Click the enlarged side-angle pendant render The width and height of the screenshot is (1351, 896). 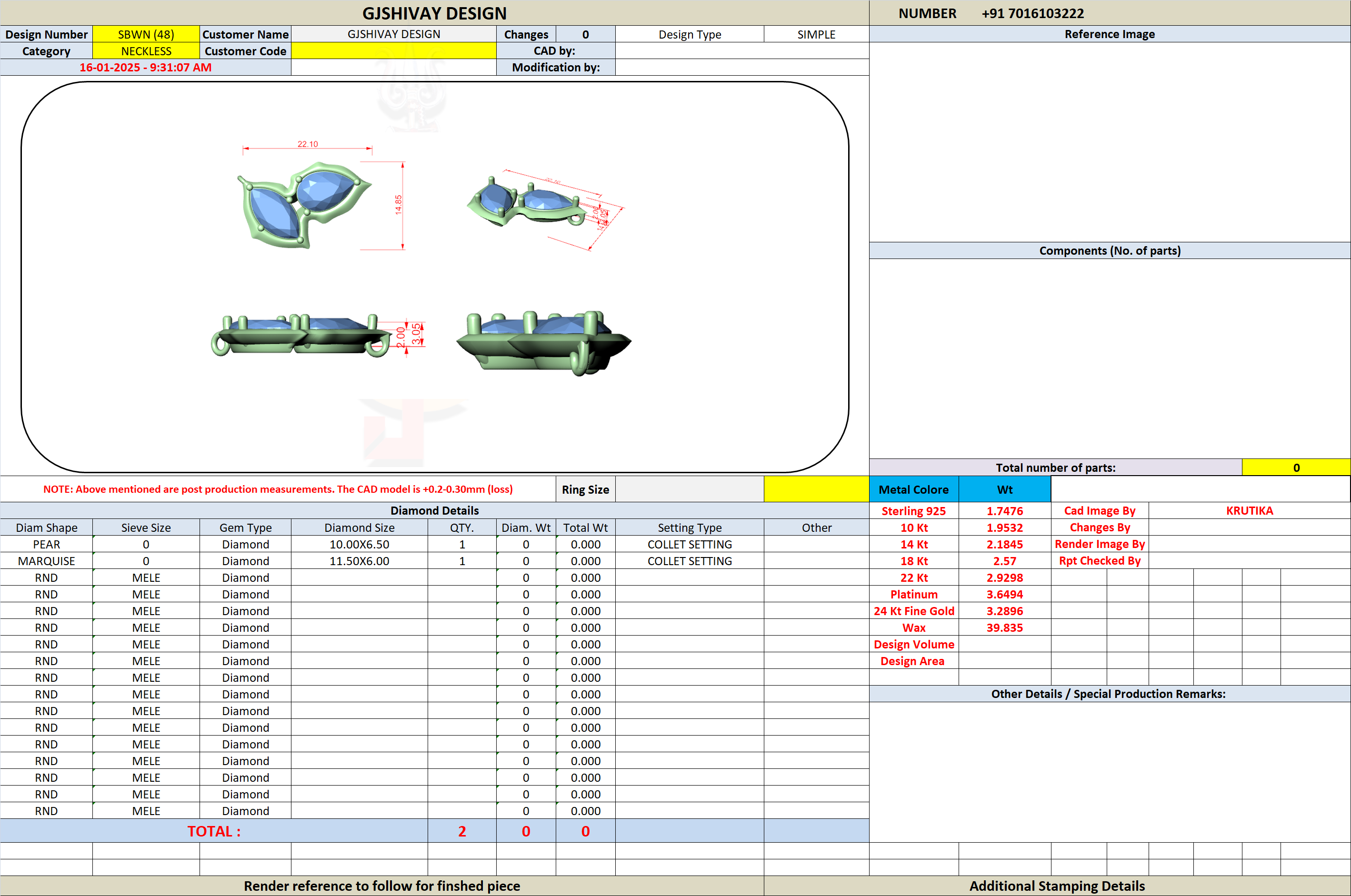tap(543, 343)
